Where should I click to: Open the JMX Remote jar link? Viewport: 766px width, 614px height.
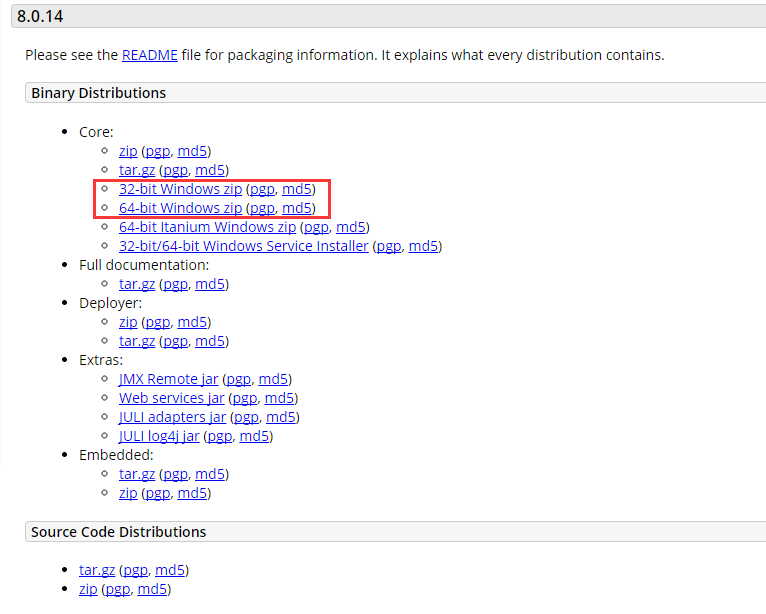(x=168, y=379)
